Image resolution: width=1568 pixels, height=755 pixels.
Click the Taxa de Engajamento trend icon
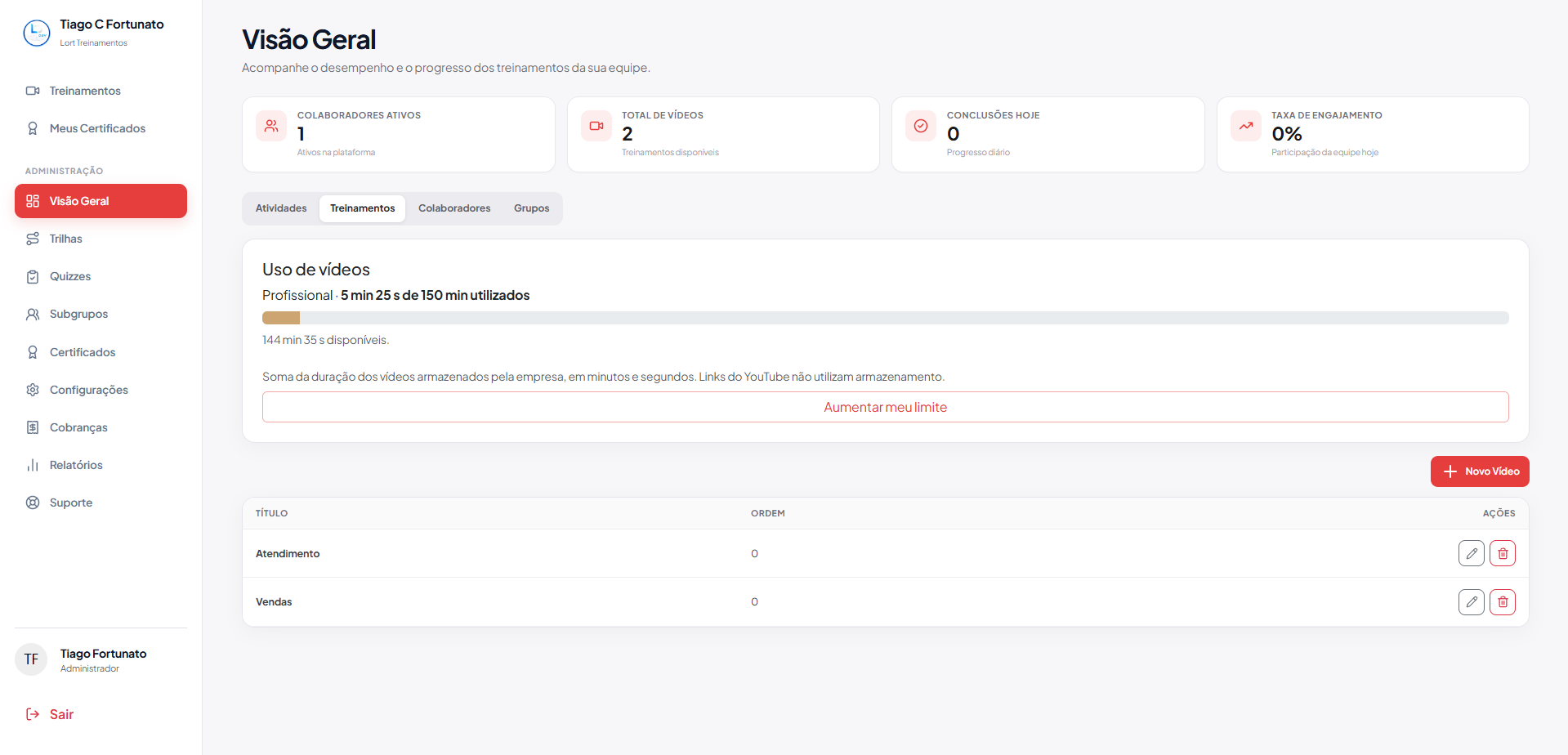[x=1246, y=126]
